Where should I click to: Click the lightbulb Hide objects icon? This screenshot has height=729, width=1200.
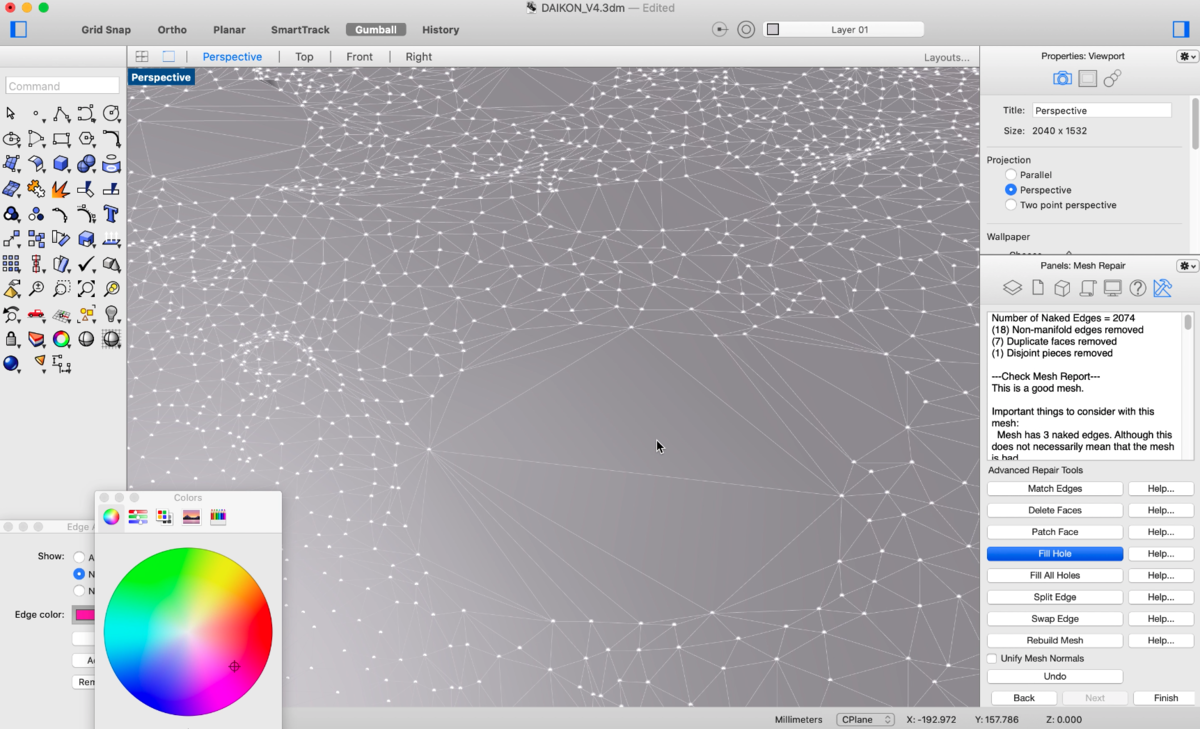pos(111,314)
